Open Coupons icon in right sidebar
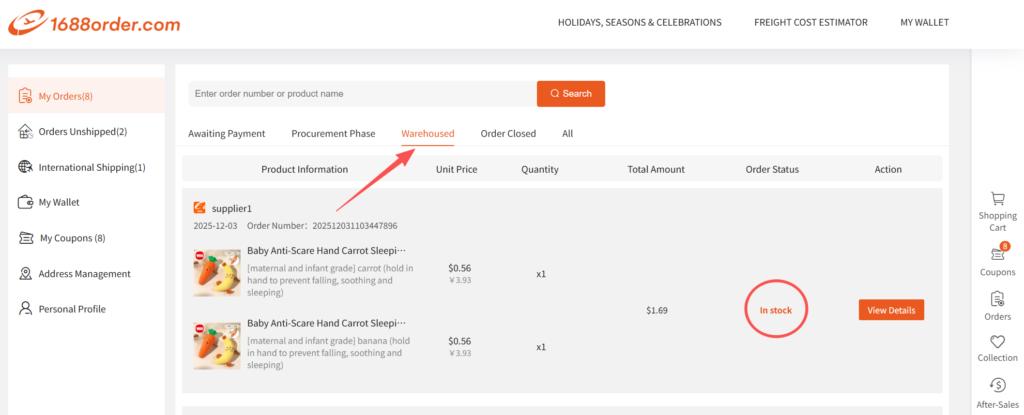1024x415 pixels. coord(996,255)
